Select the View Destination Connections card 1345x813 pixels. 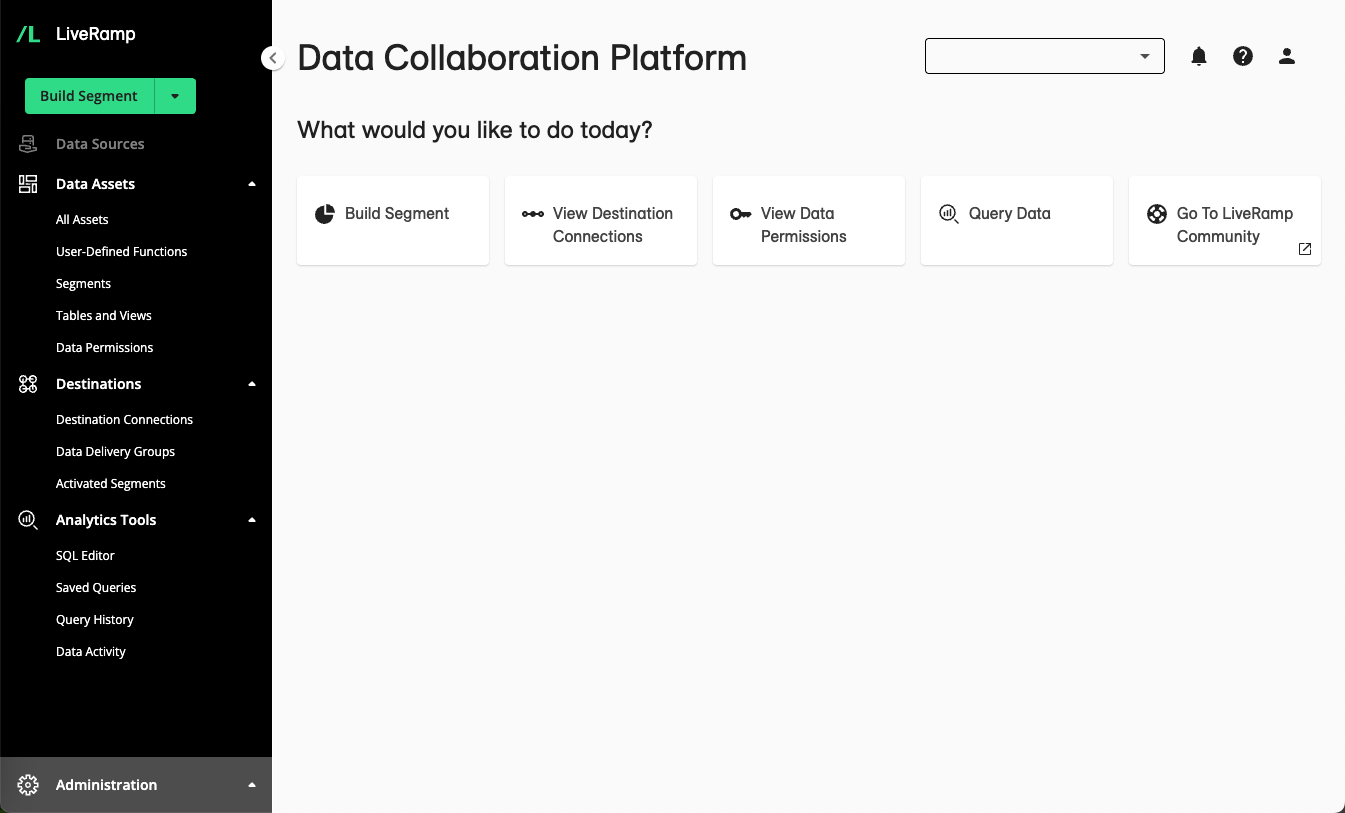600,221
